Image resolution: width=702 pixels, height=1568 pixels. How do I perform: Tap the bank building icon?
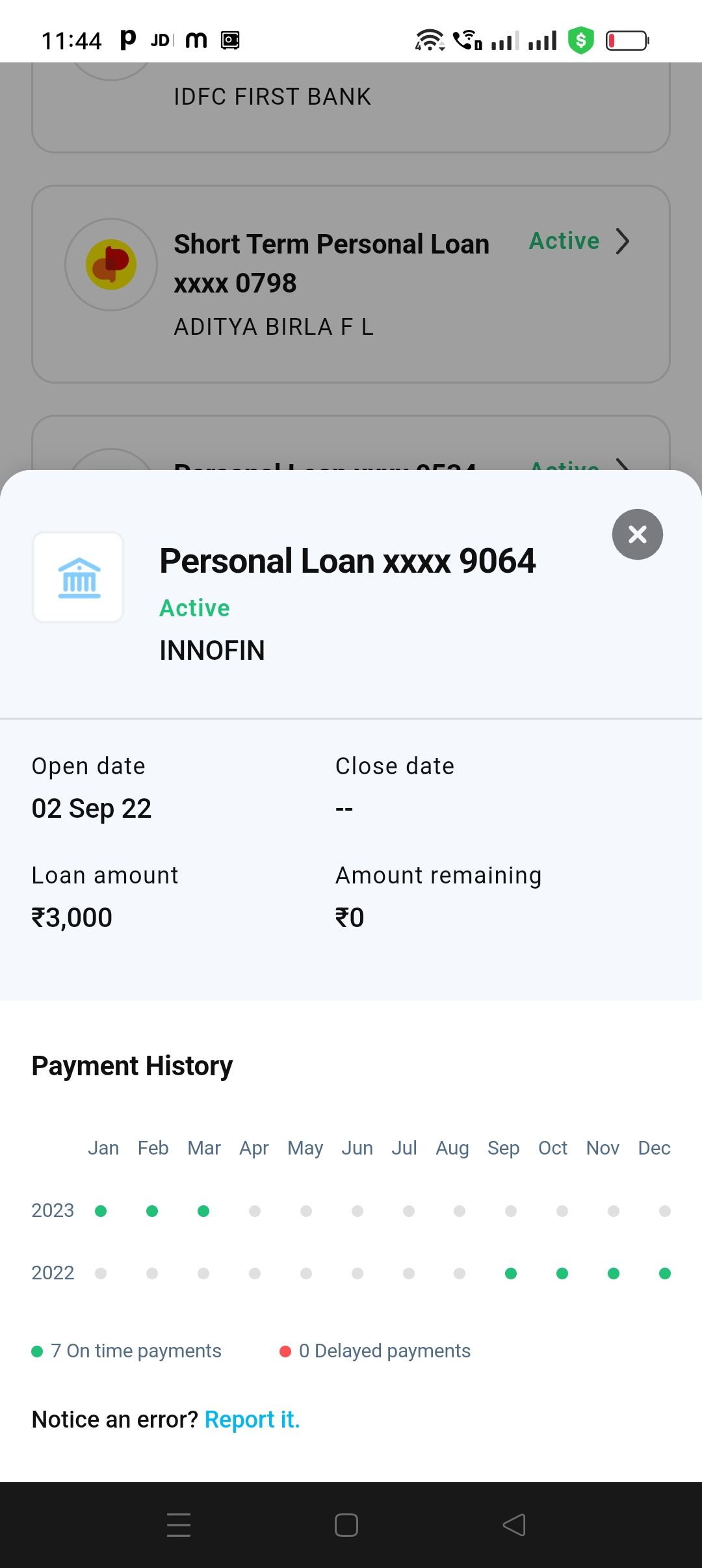[x=79, y=577]
